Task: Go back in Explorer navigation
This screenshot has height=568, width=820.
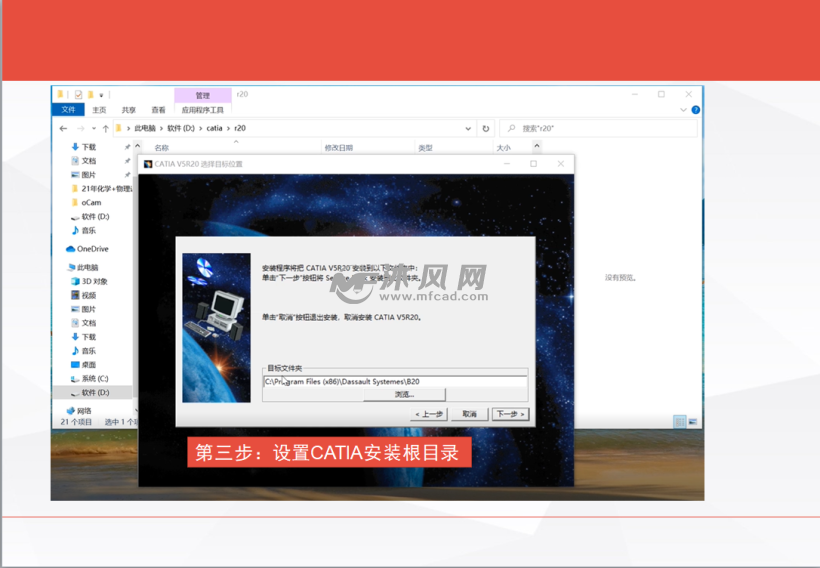Action: click(63, 128)
